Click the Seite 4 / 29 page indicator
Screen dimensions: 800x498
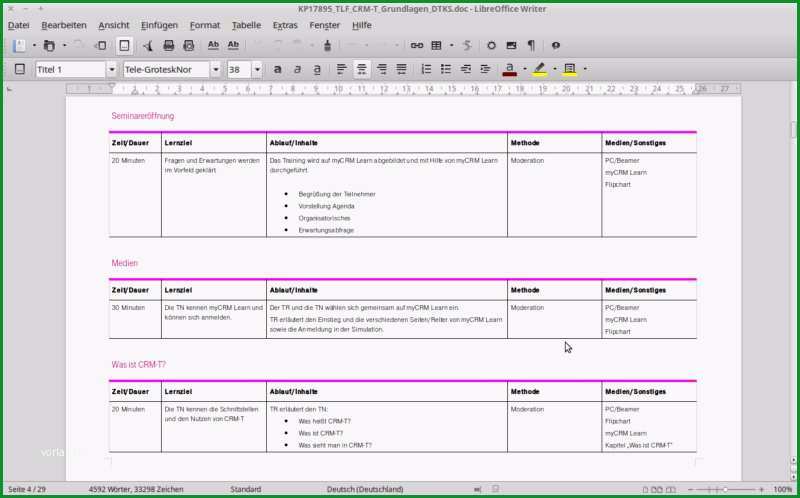27,489
